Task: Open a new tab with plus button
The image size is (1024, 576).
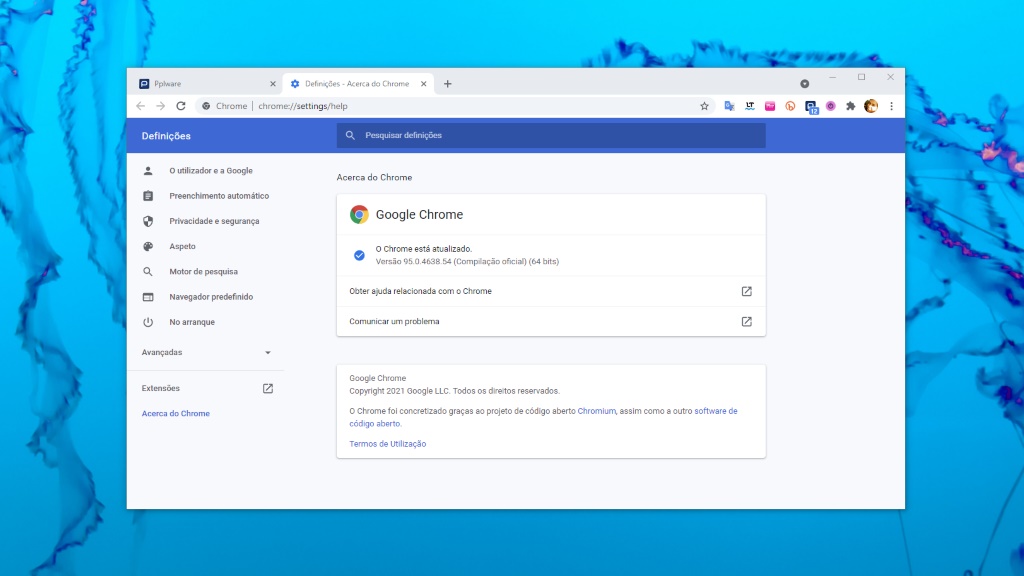Action: (447, 84)
